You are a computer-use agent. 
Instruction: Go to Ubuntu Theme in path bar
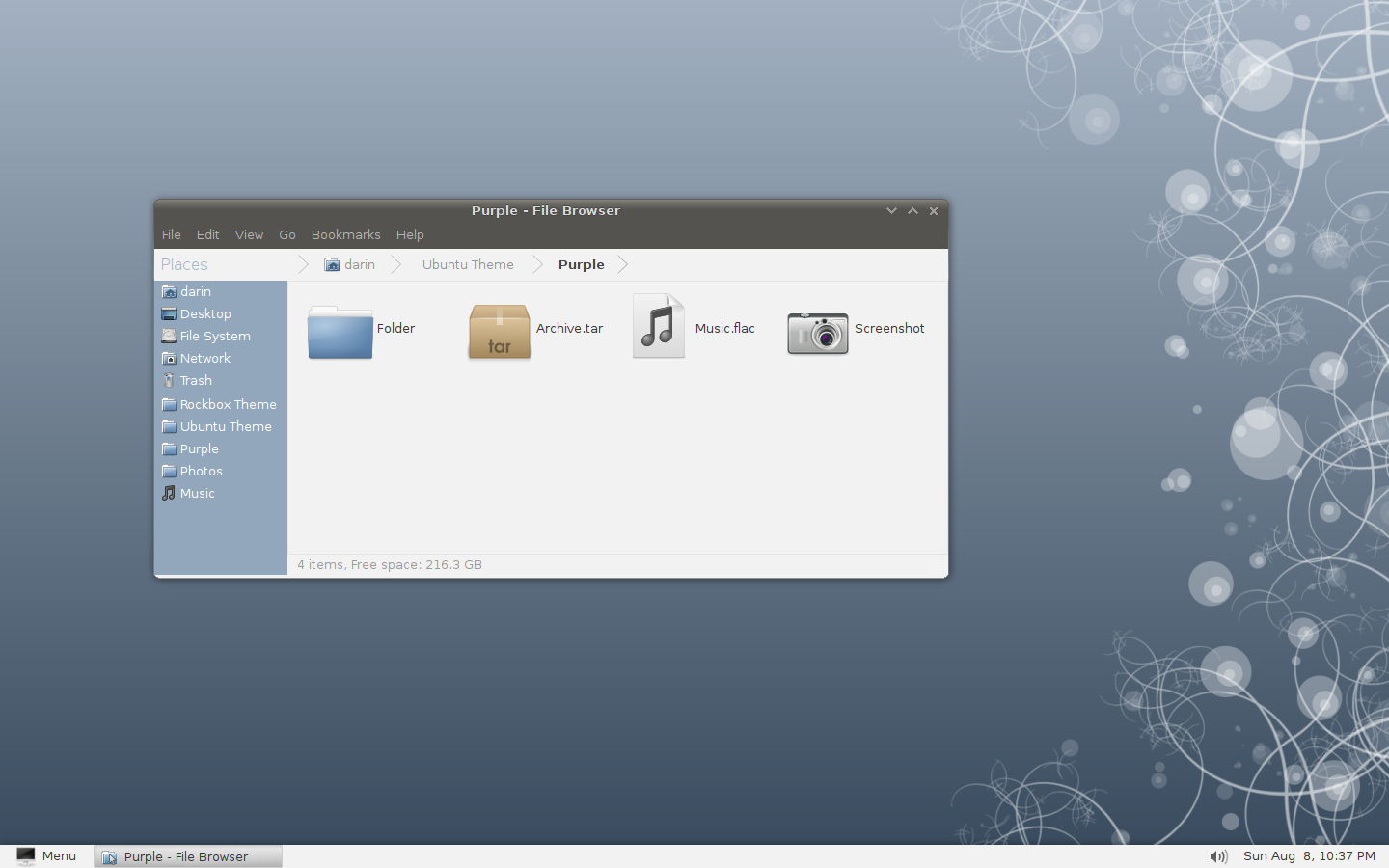coord(468,264)
